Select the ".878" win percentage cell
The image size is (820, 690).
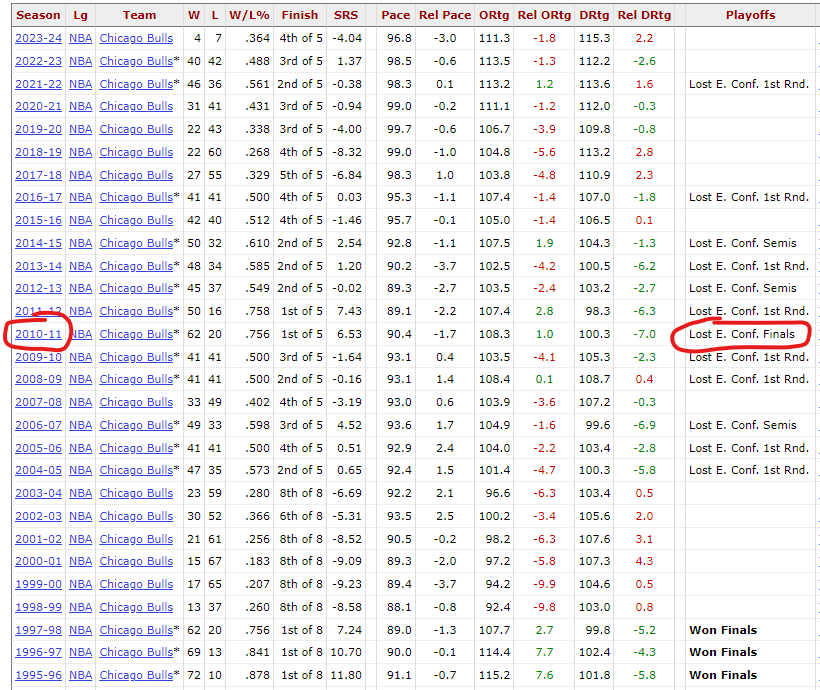tap(258, 675)
